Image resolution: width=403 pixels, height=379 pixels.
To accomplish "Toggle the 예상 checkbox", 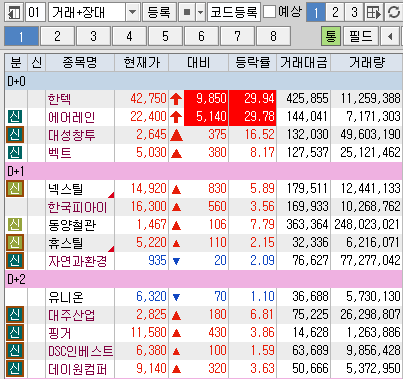I will click(x=269, y=12).
